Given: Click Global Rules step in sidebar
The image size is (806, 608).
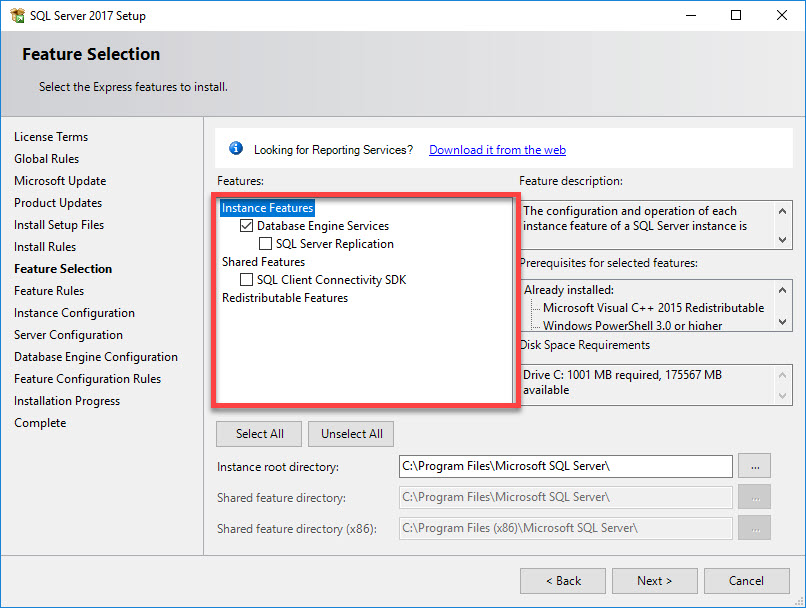Looking at the screenshot, I should [46, 159].
